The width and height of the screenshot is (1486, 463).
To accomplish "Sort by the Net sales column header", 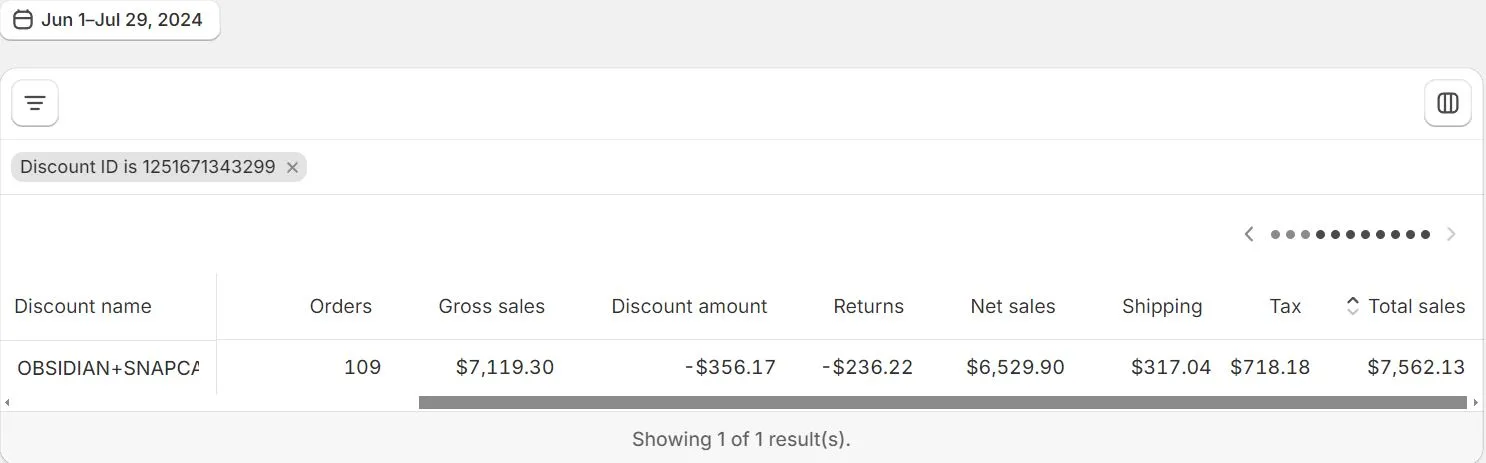I will [1013, 306].
